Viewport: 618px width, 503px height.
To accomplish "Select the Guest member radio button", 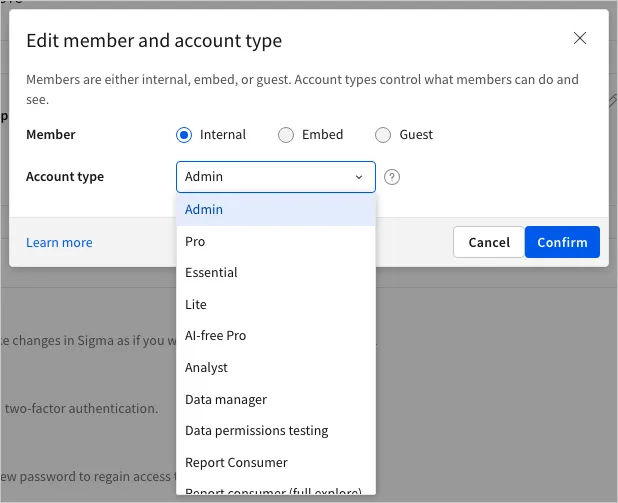I will 383,135.
